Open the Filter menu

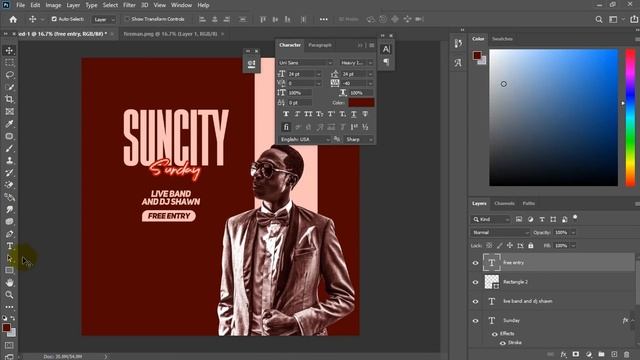pyautogui.click(x=129, y=5)
